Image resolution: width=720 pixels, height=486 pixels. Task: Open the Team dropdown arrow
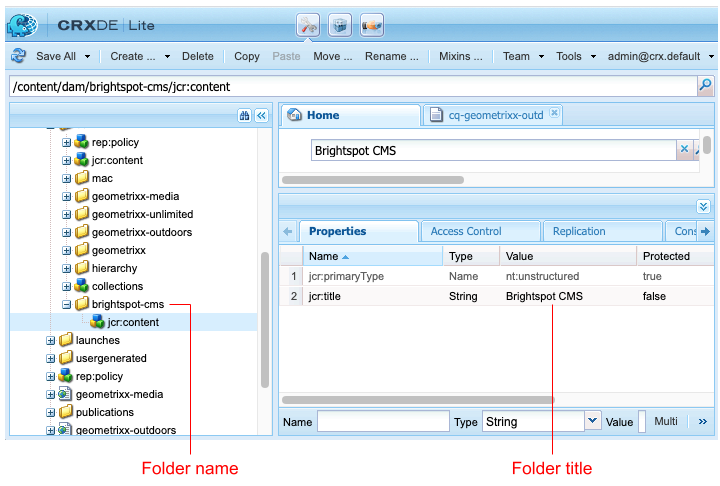541,57
